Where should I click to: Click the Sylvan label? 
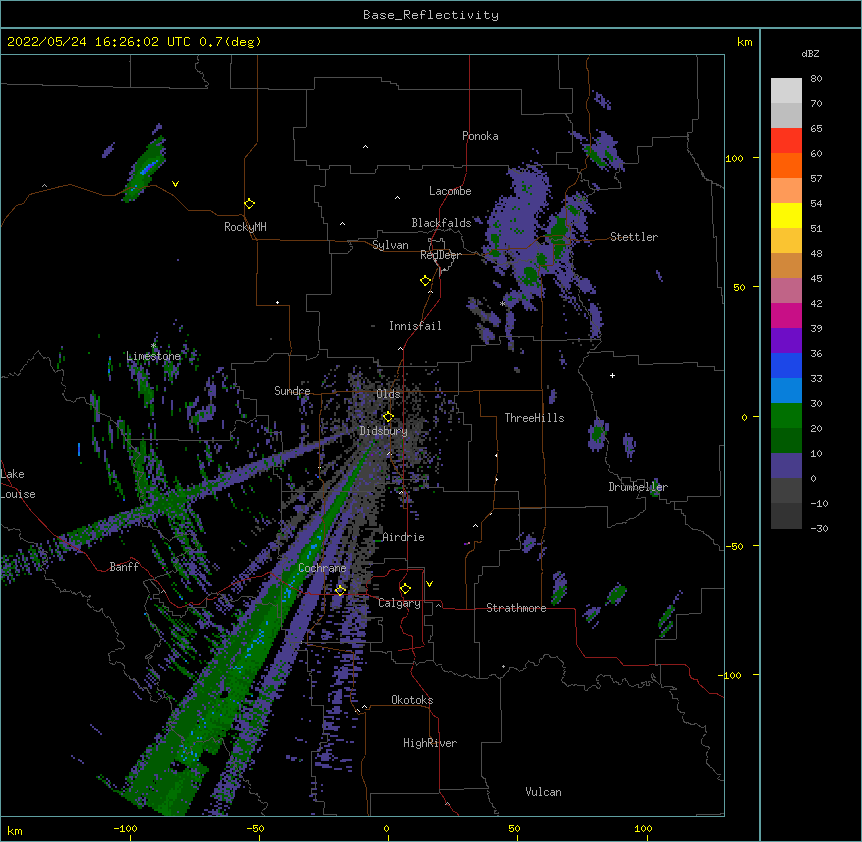point(390,245)
